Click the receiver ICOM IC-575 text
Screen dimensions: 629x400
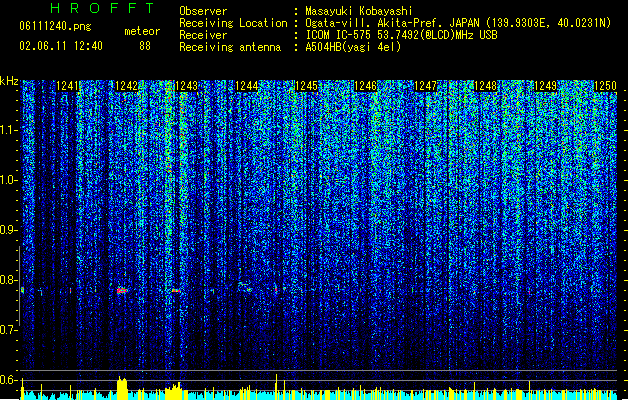click(x=401, y=35)
